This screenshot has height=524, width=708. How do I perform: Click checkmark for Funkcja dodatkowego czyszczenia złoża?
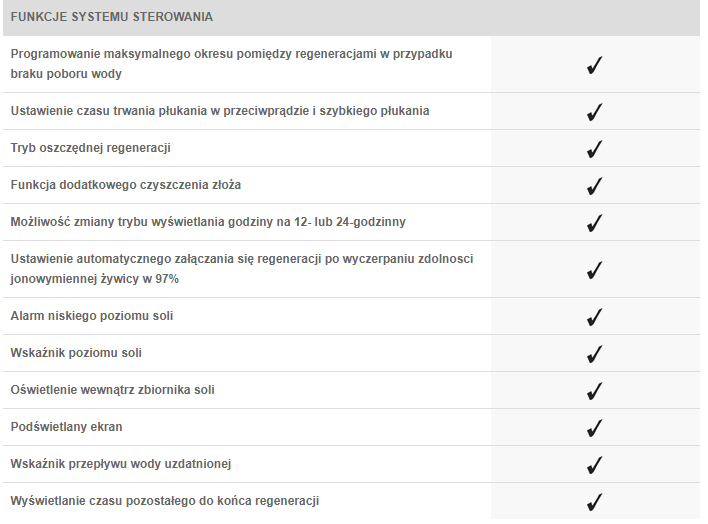[595, 186]
